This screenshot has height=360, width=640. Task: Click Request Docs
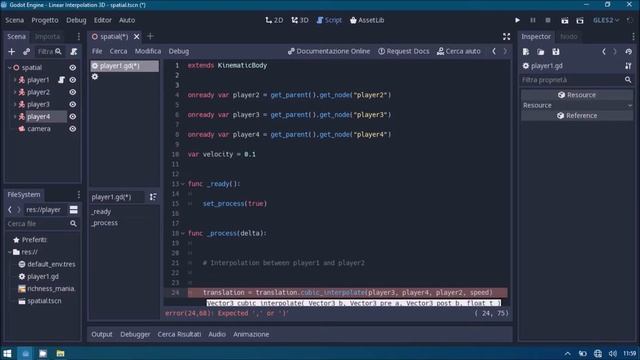[x=404, y=51]
